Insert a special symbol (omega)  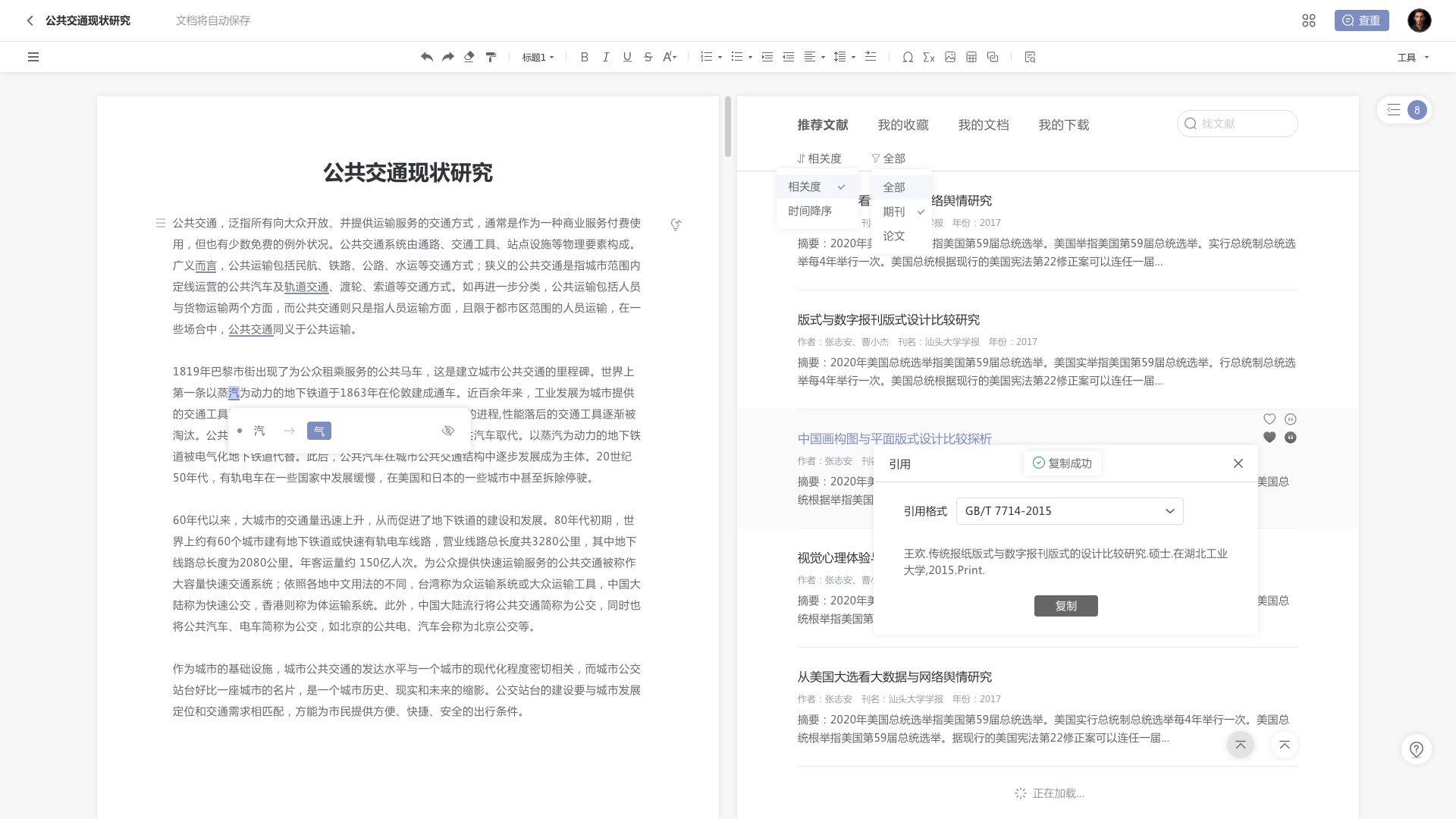click(x=908, y=57)
